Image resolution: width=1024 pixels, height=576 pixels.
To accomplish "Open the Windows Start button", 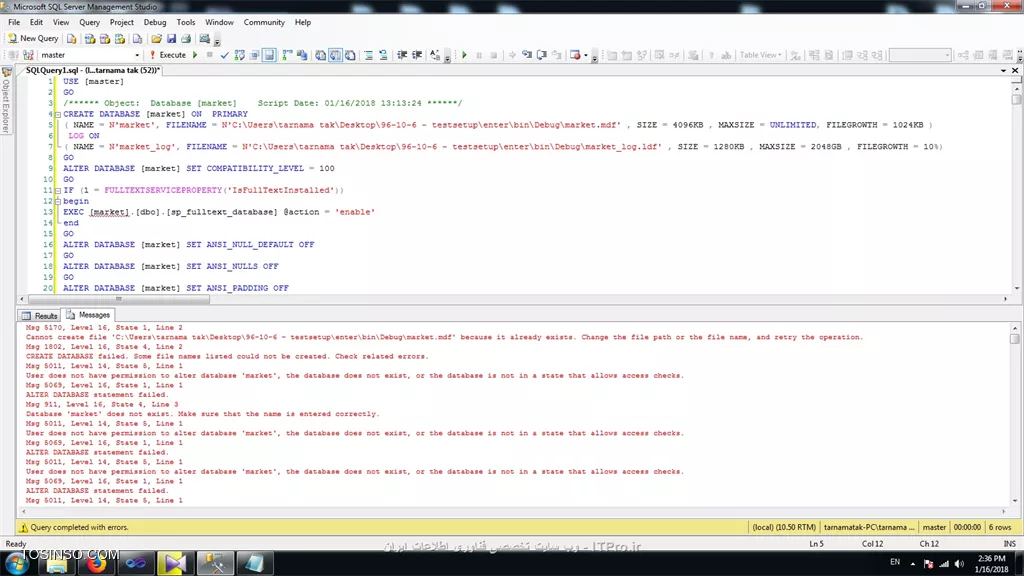I will 16,563.
